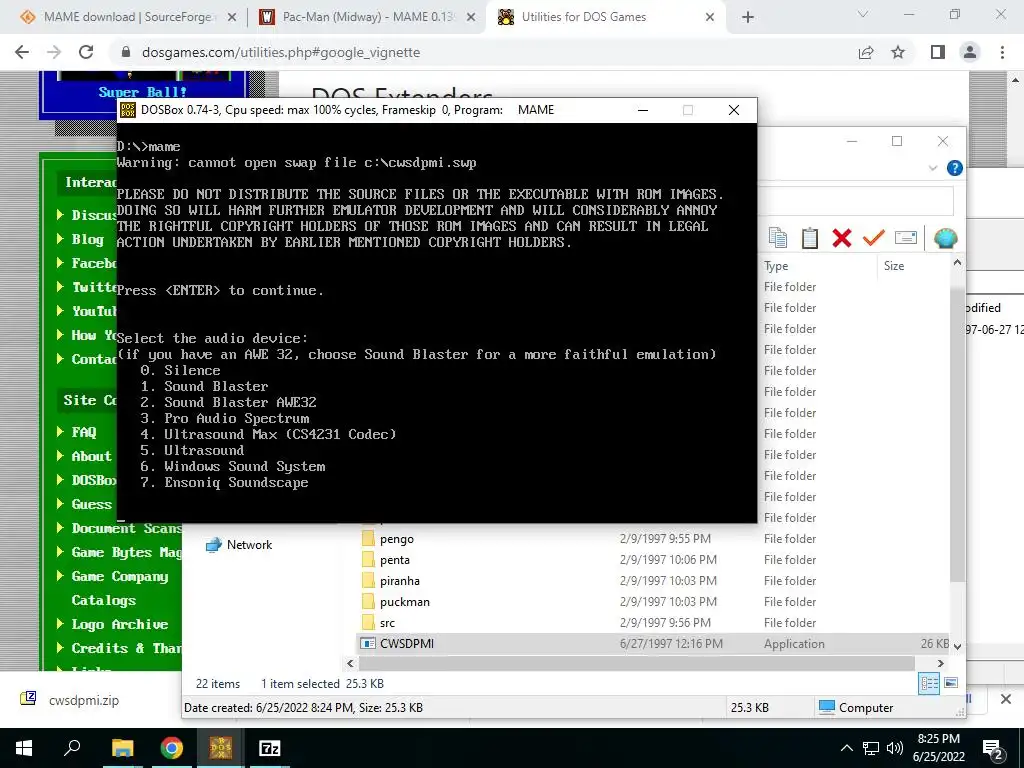The image size is (1024, 768).
Task: Switch to MAME download SourceForge tab
Action: (x=128, y=17)
